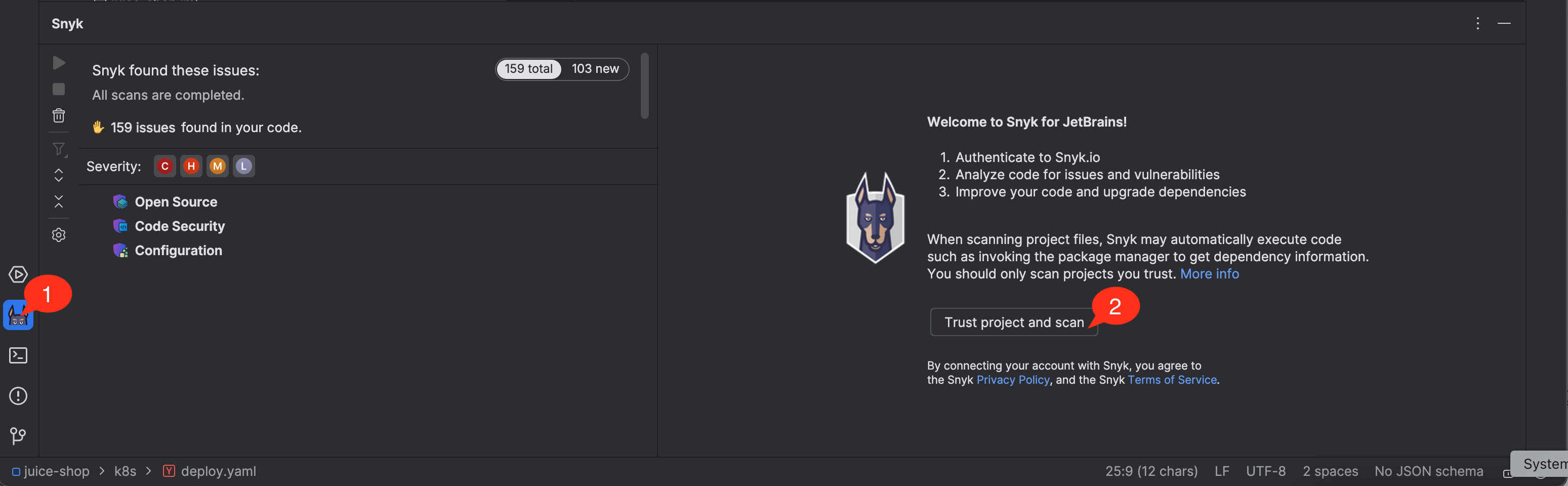Collapse all tree nodes
1568x486 pixels.
click(x=59, y=201)
